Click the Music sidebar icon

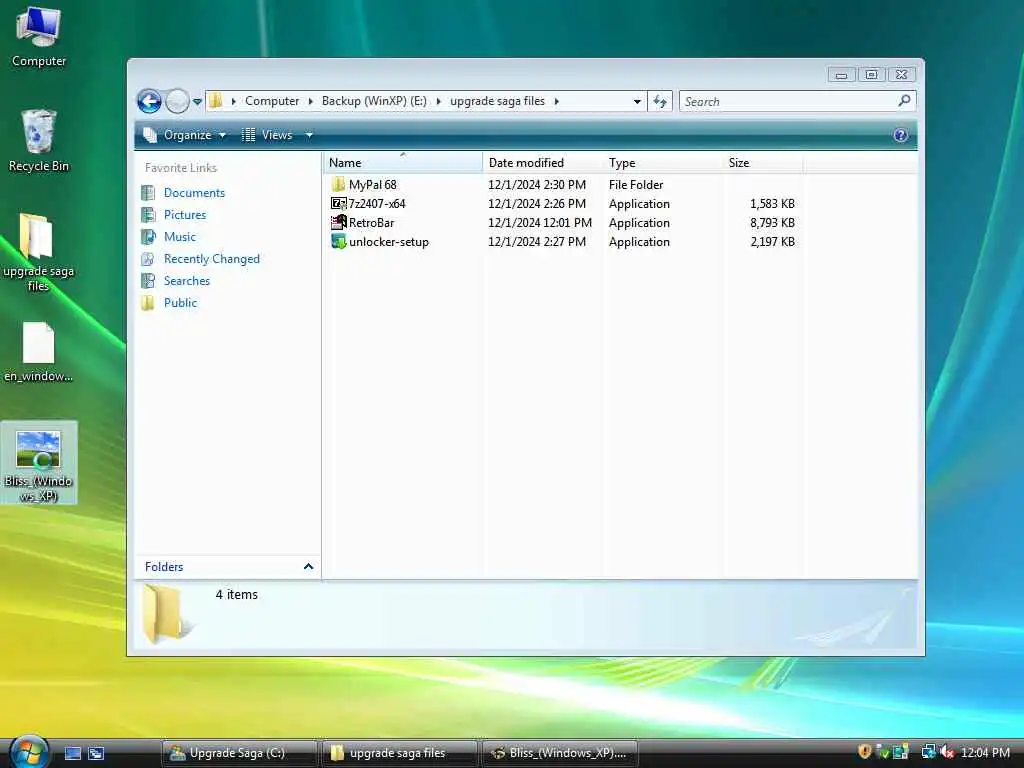point(148,236)
